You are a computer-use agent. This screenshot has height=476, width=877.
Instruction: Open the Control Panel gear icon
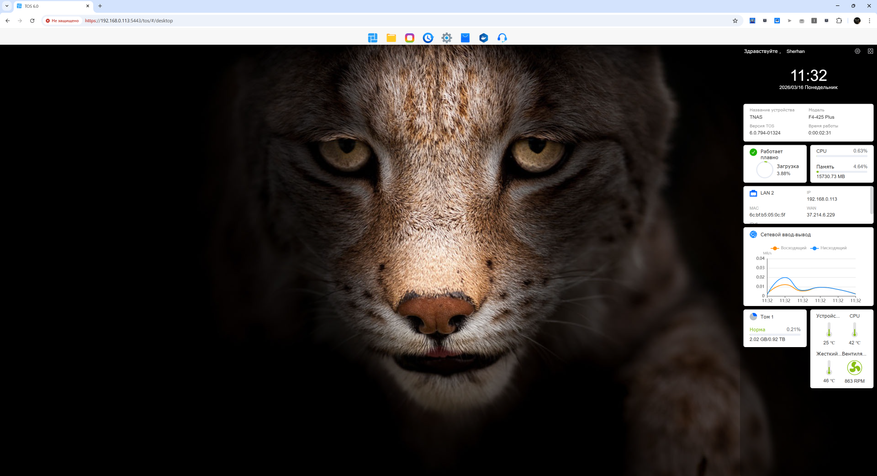446,38
